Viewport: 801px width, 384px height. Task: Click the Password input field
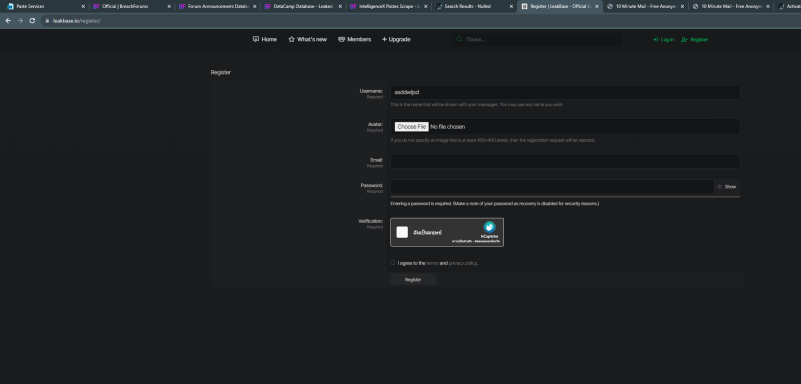click(552, 187)
